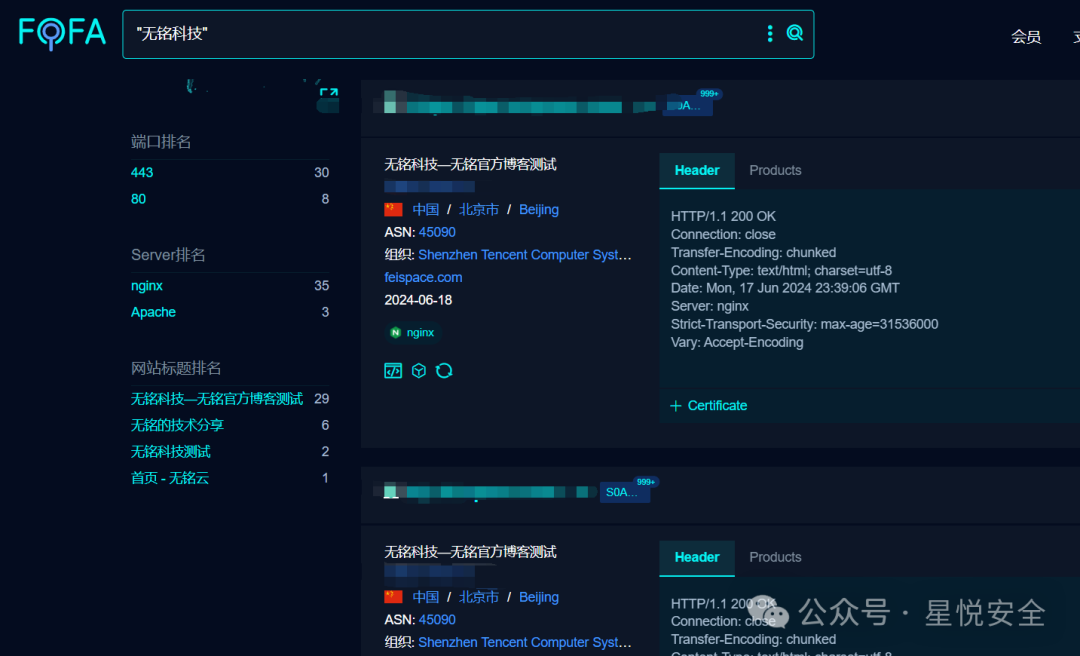Click the date 2024-06-18

tap(418, 300)
